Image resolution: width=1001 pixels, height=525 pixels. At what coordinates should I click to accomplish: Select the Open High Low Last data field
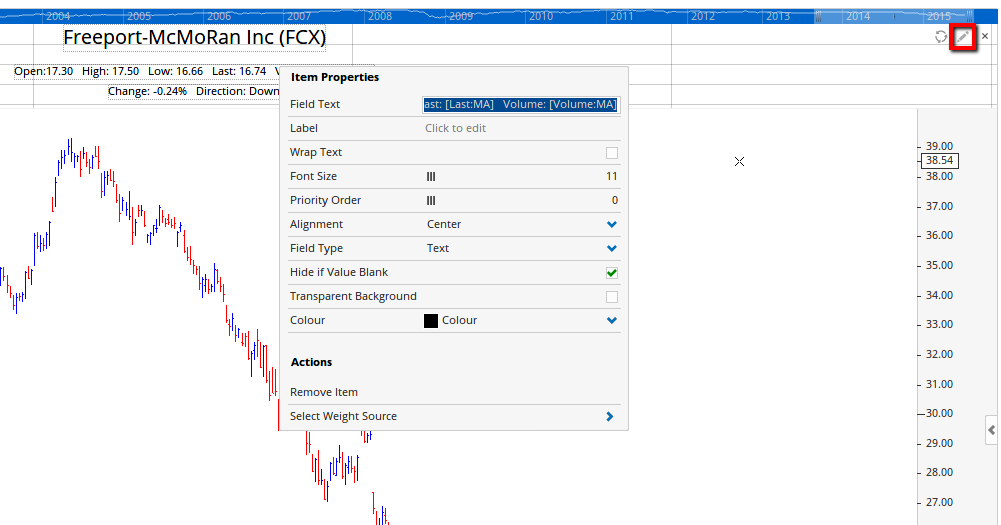(x=147, y=72)
